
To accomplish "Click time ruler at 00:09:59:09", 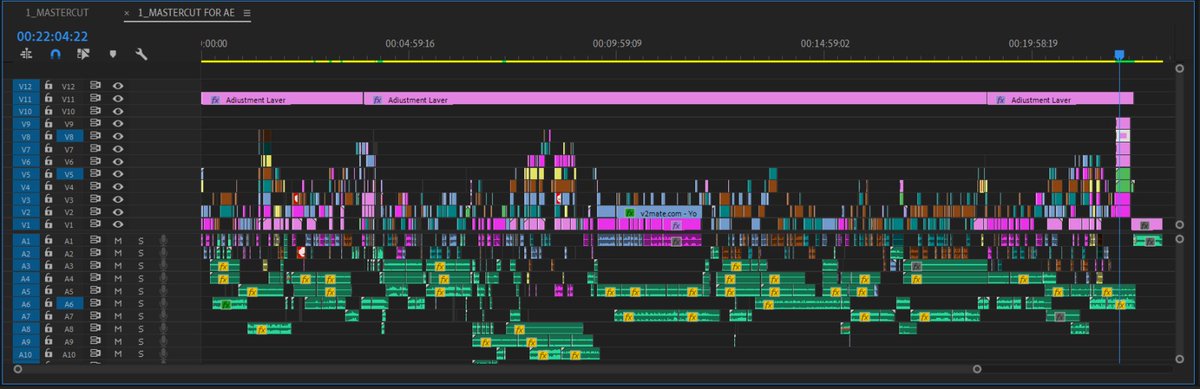I will pyautogui.click(x=617, y=44).
